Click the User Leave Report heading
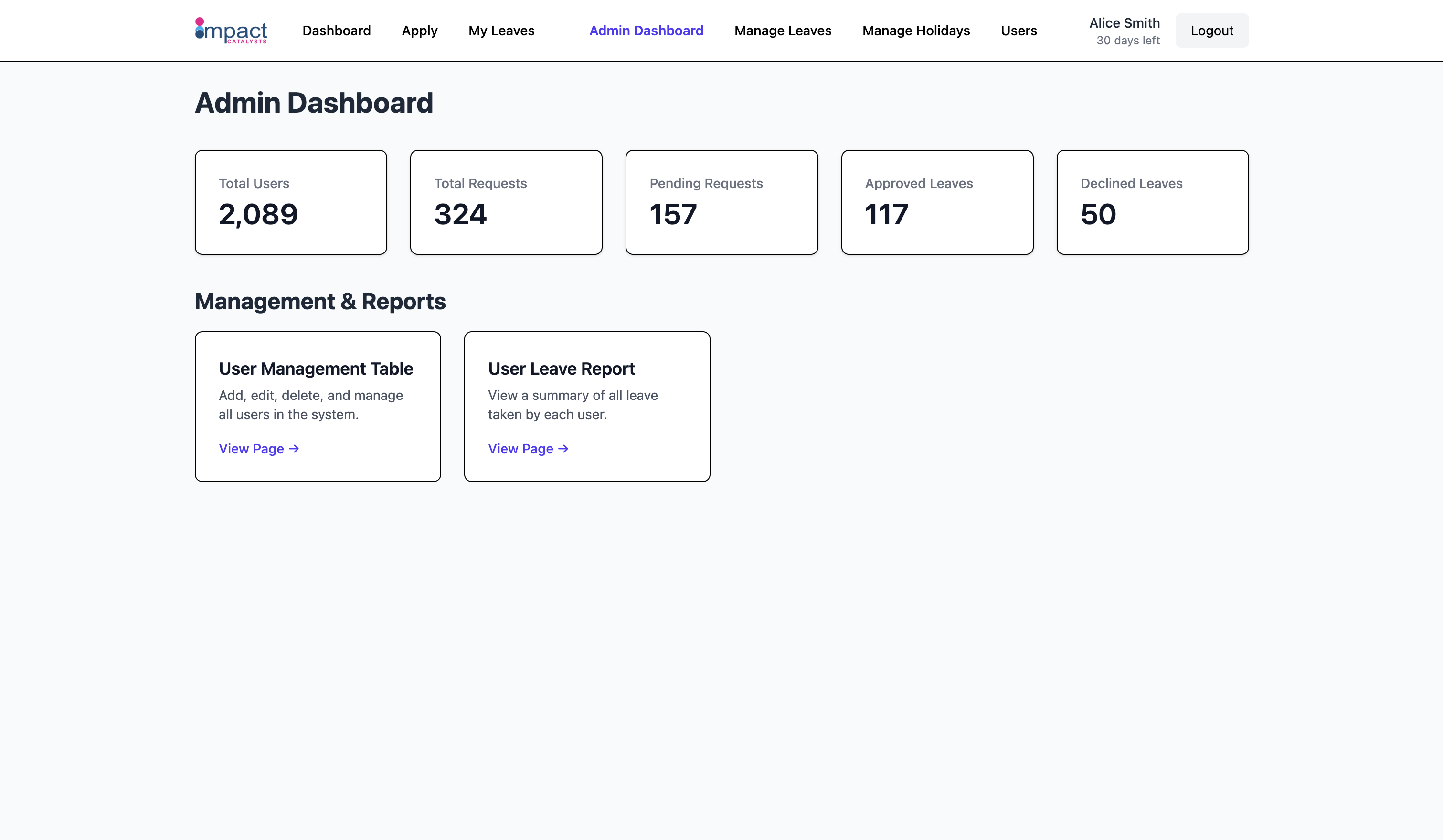This screenshot has width=1443, height=840. pos(561,368)
